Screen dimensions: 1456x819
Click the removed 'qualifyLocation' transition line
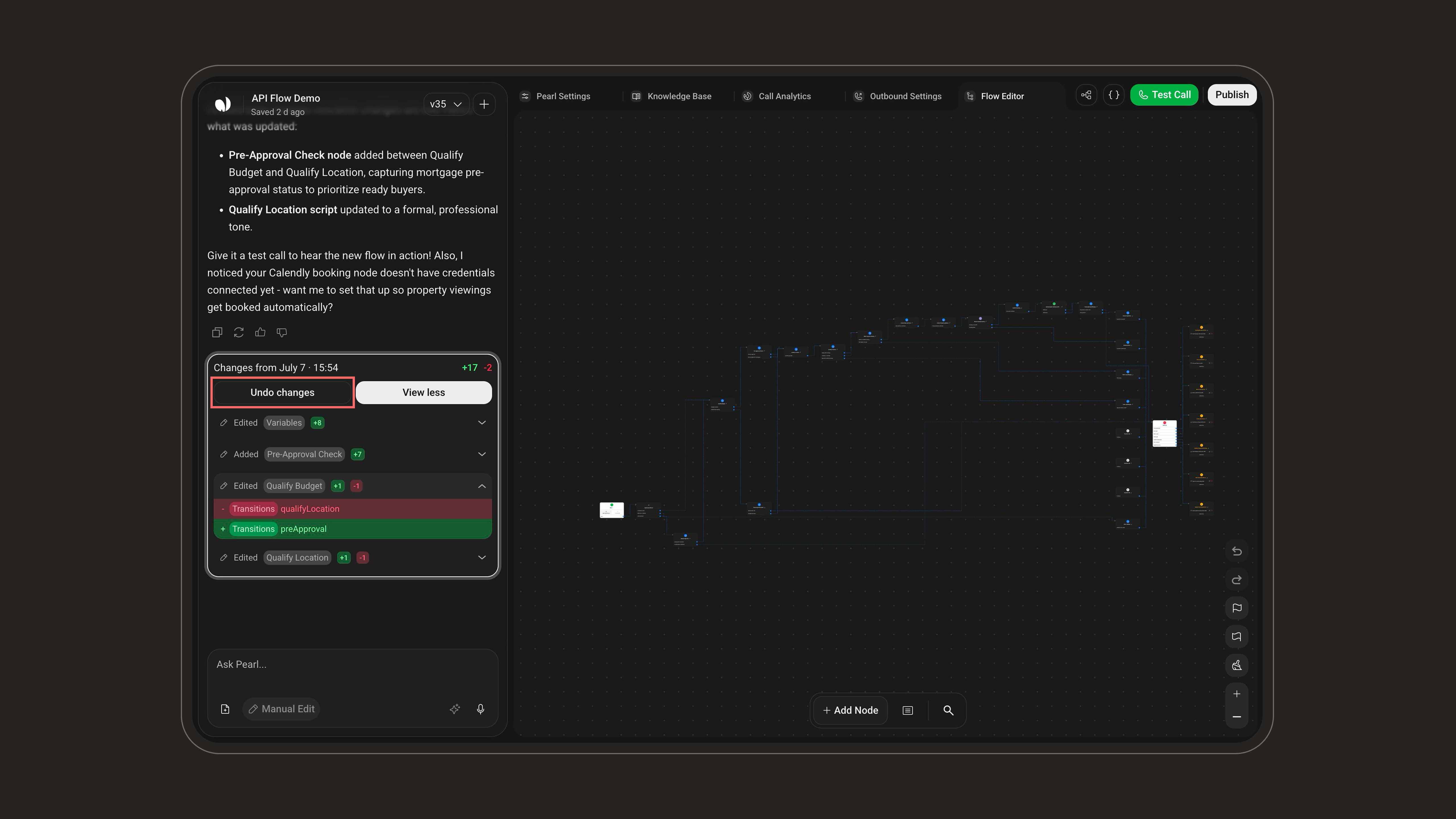pyautogui.click(x=353, y=509)
